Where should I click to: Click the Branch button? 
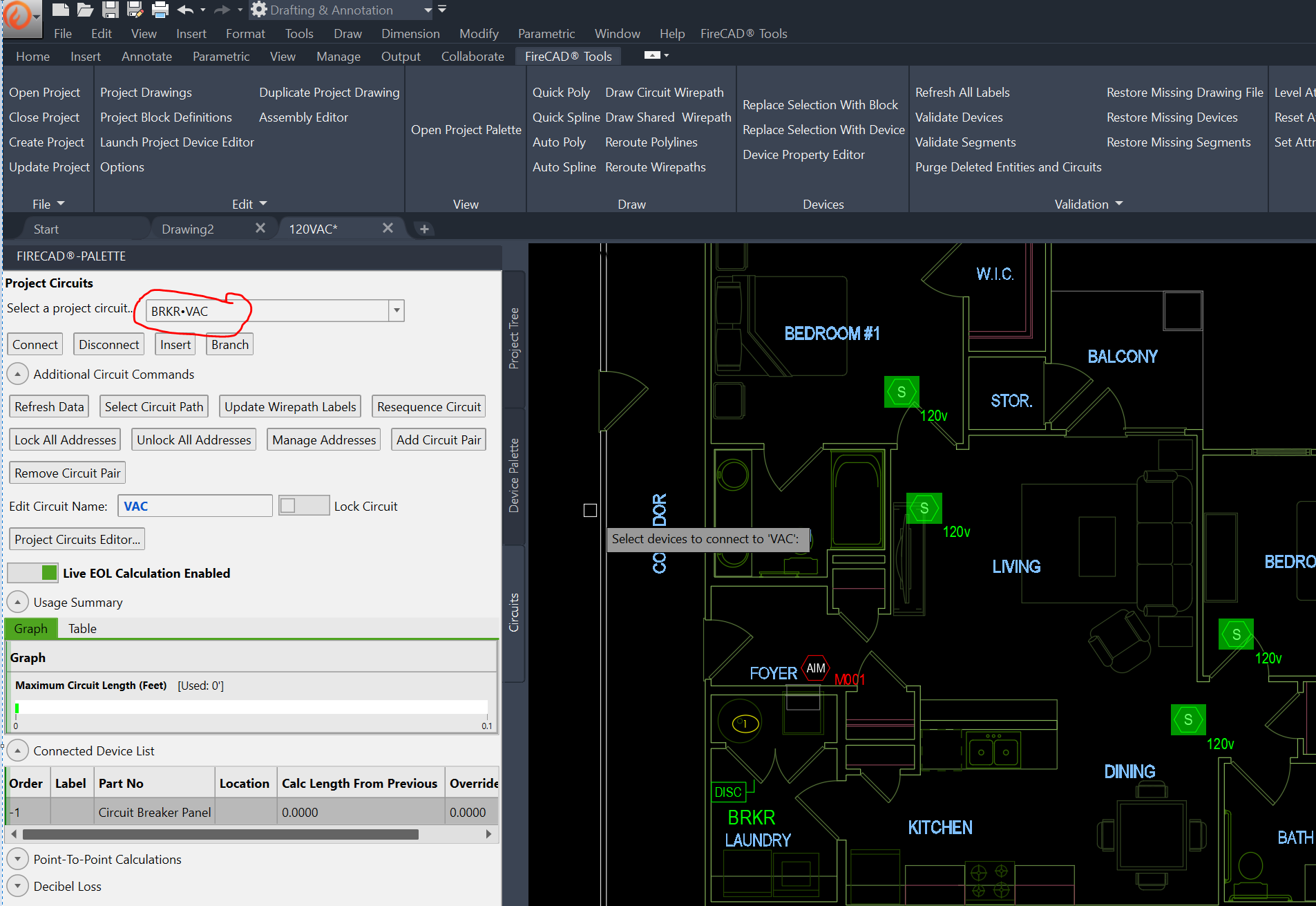click(x=230, y=344)
